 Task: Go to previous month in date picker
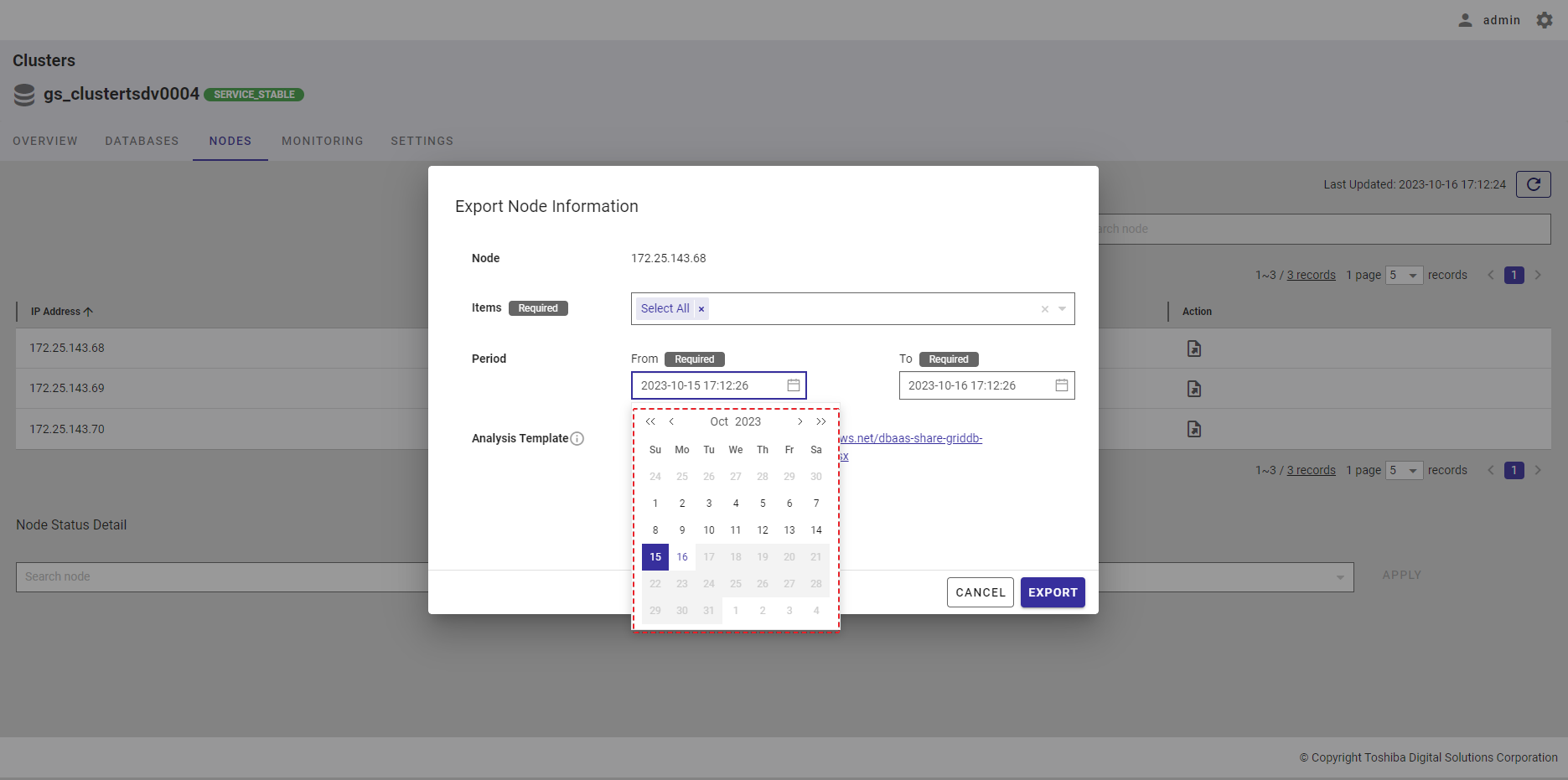click(x=671, y=421)
